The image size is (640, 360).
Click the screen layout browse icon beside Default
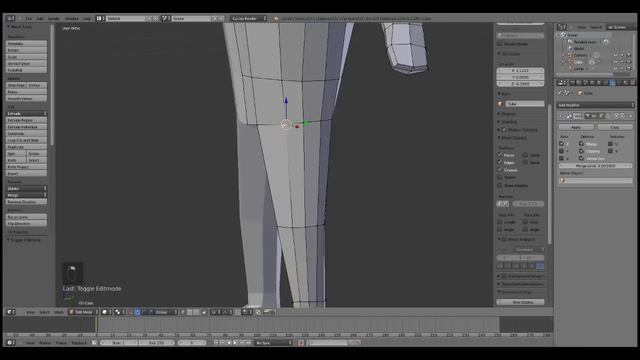(x=100, y=18)
